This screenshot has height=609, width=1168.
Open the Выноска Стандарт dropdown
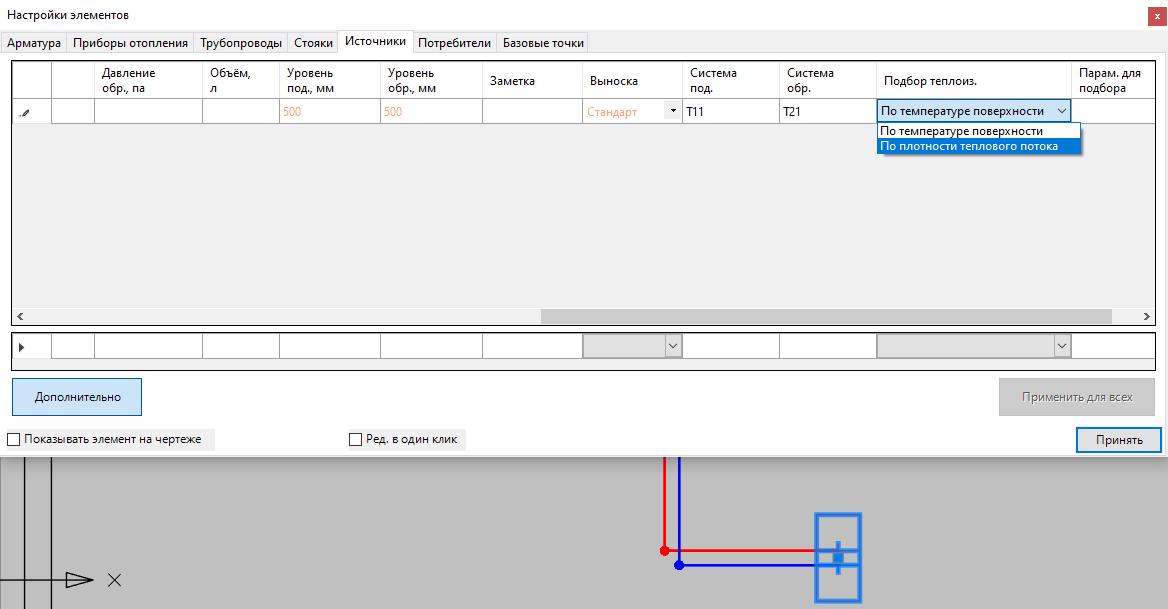pos(673,111)
